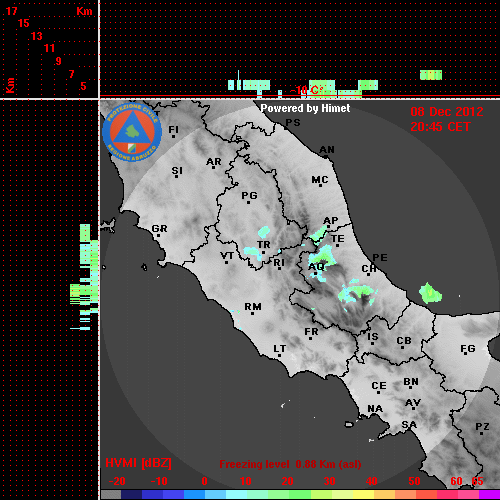Click the CH city label
Image resolution: width=500 pixels, height=500 pixels.
tap(369, 268)
